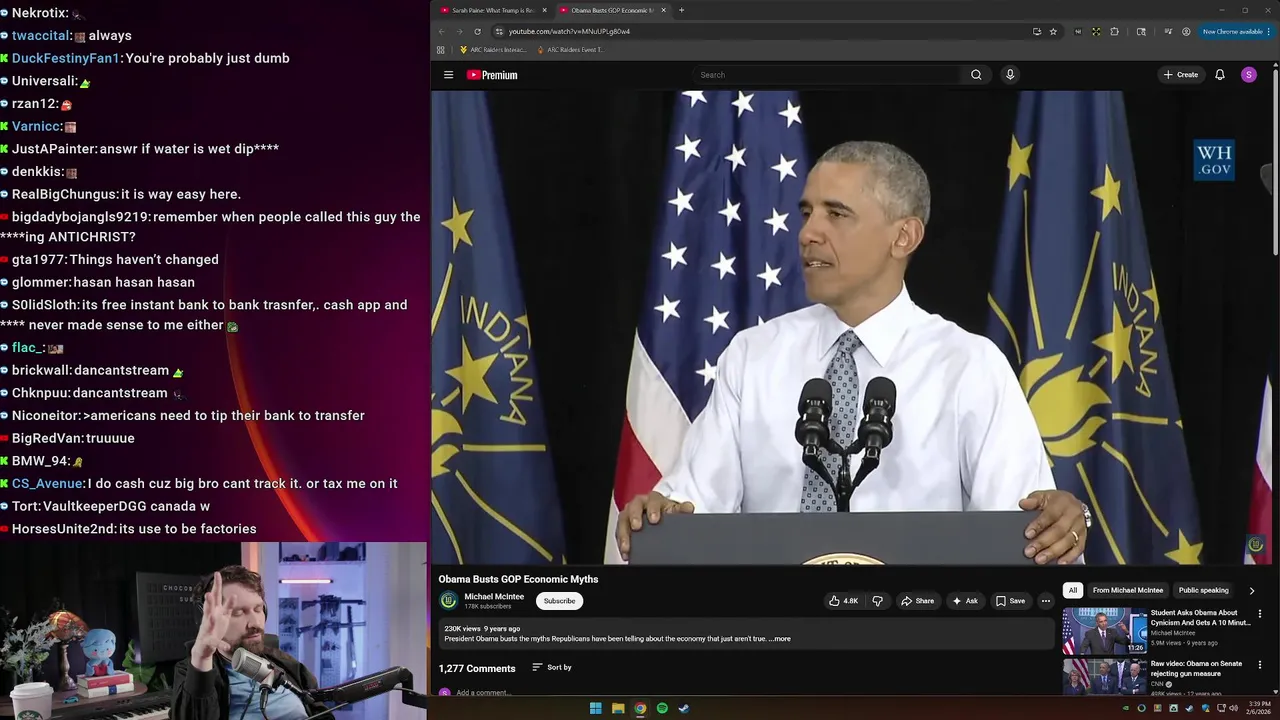Go to the YouTube Premium home logo
Viewport: 1280px width, 720px height.
492,75
